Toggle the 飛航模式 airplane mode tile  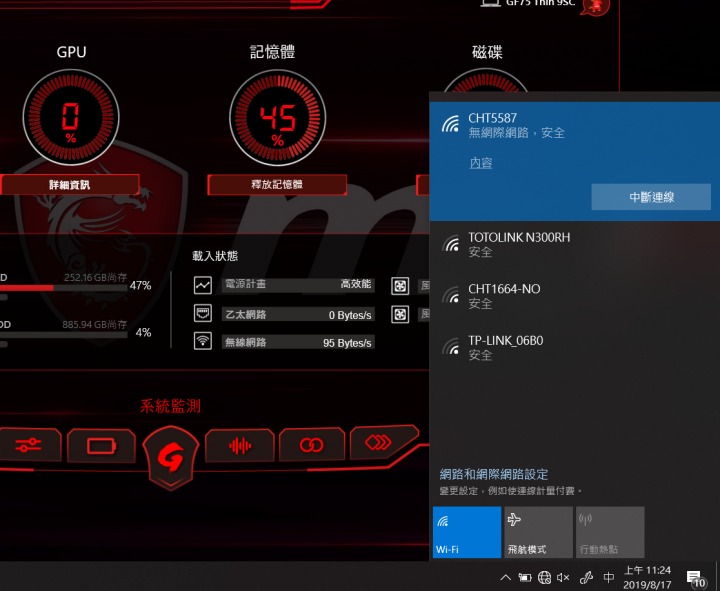538,532
